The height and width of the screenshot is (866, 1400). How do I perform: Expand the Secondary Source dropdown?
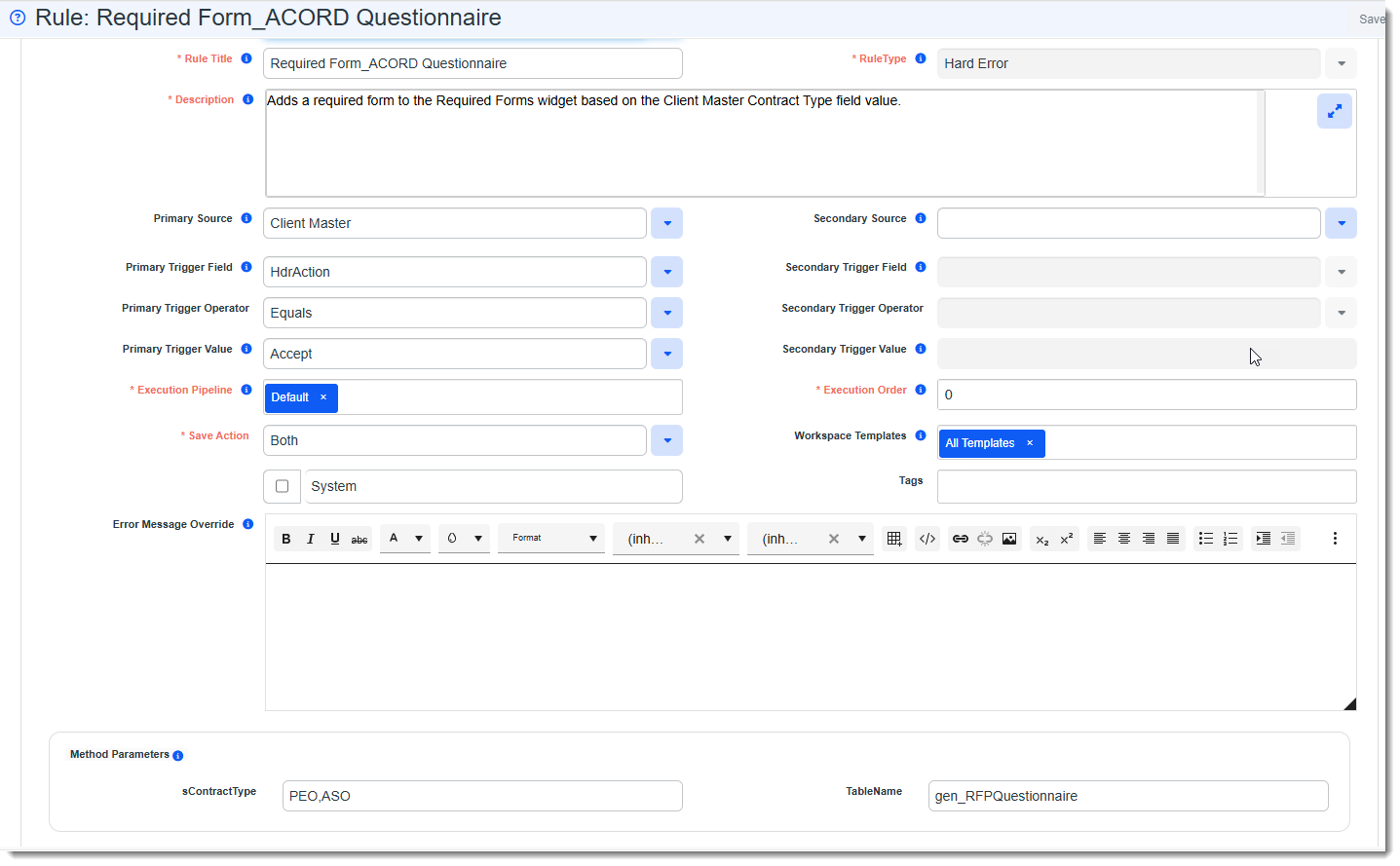click(x=1341, y=222)
